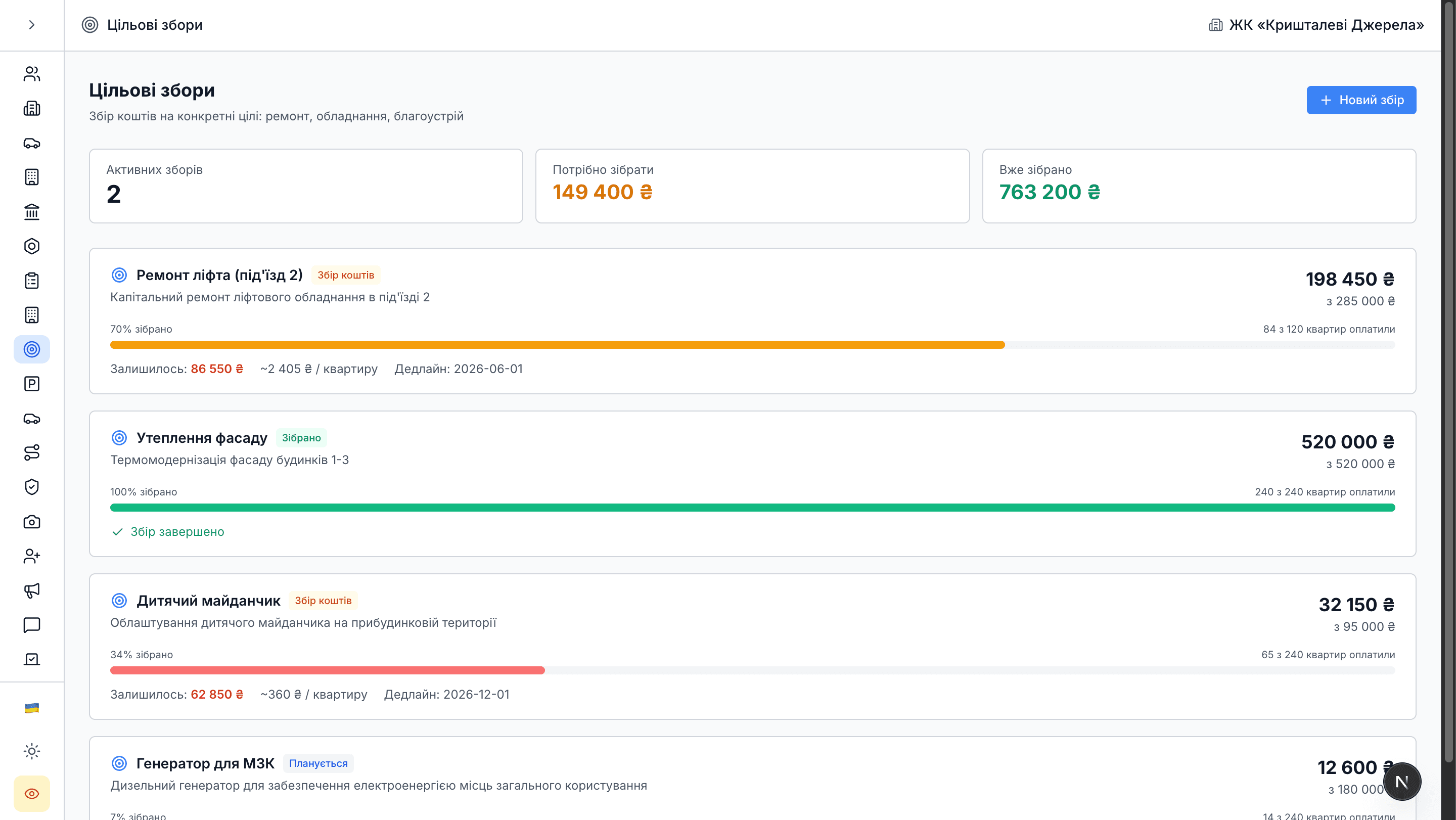Click Дедлайн: 2026-06-01 text
Viewport: 1456px width, 820px height.
point(459,369)
